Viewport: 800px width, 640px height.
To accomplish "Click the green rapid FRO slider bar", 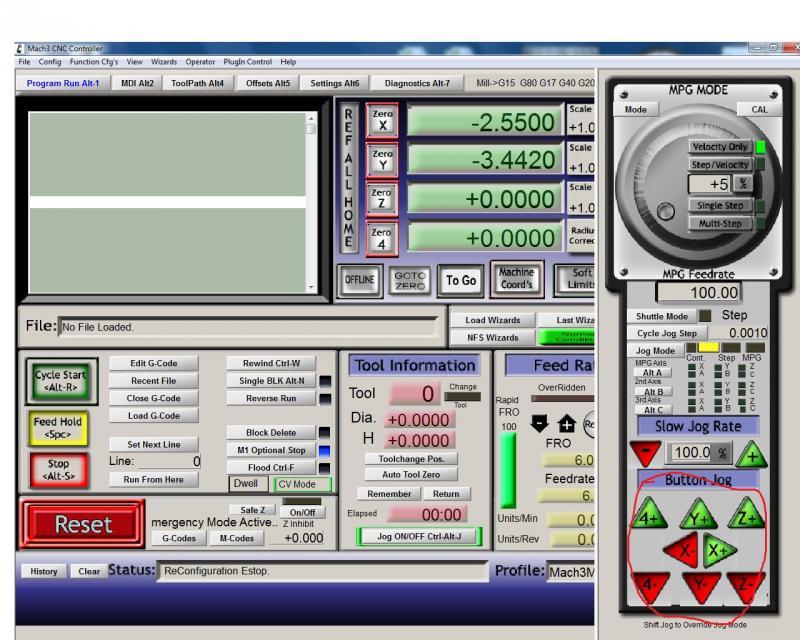I will [x=509, y=470].
